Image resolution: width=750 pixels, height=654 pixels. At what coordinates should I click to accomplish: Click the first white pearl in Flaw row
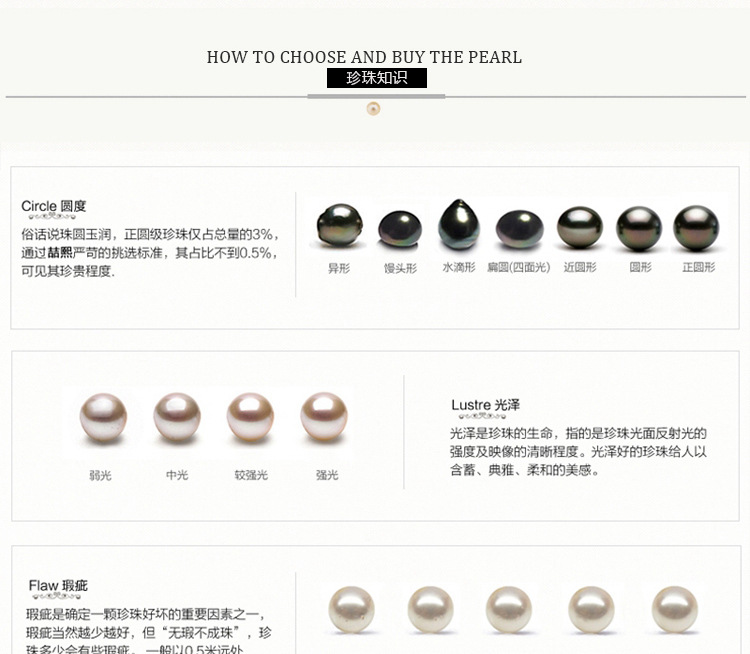[352, 610]
